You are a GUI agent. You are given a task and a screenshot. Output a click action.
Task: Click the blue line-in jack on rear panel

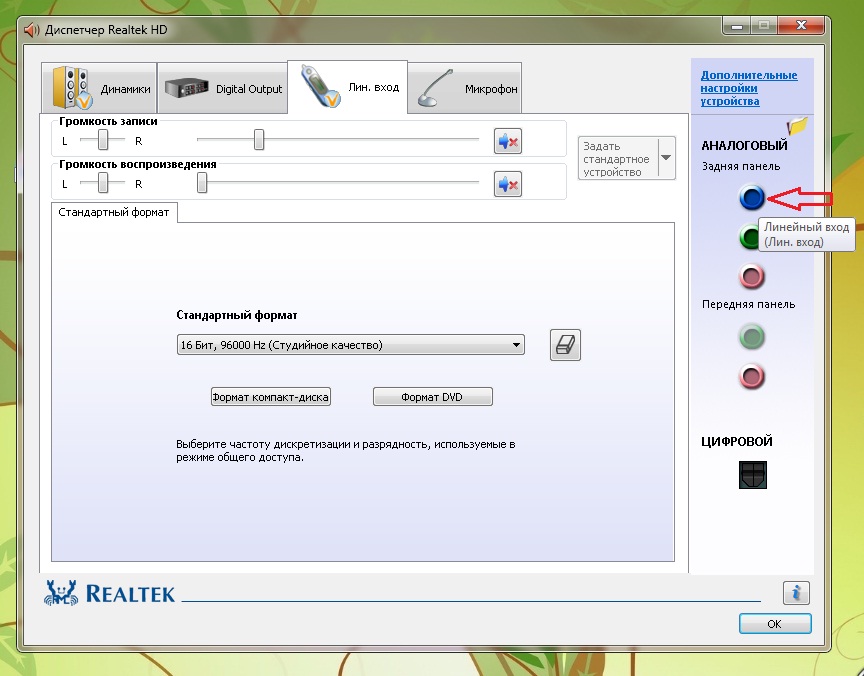coord(752,197)
